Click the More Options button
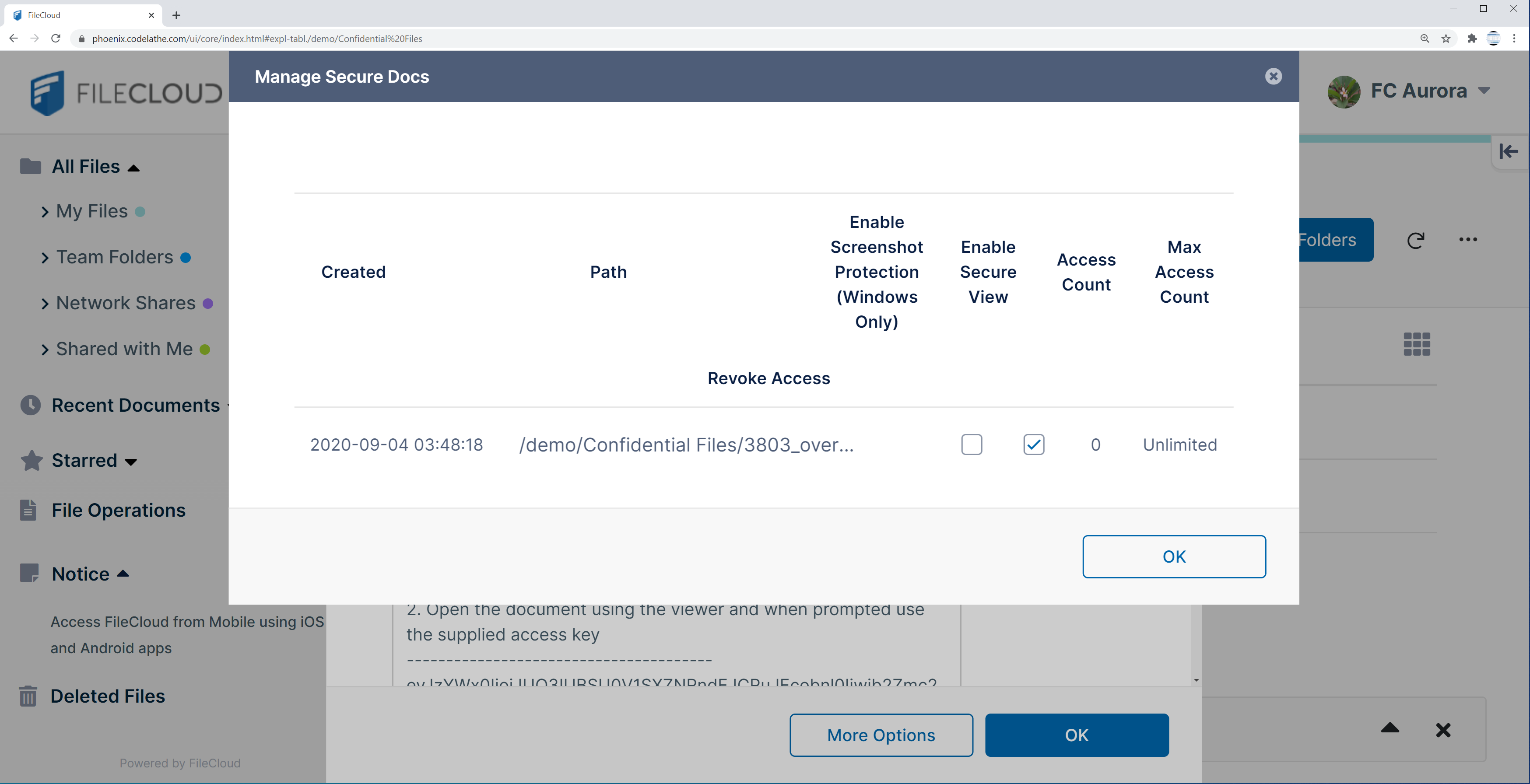The width and height of the screenshot is (1530, 784). (x=880, y=735)
